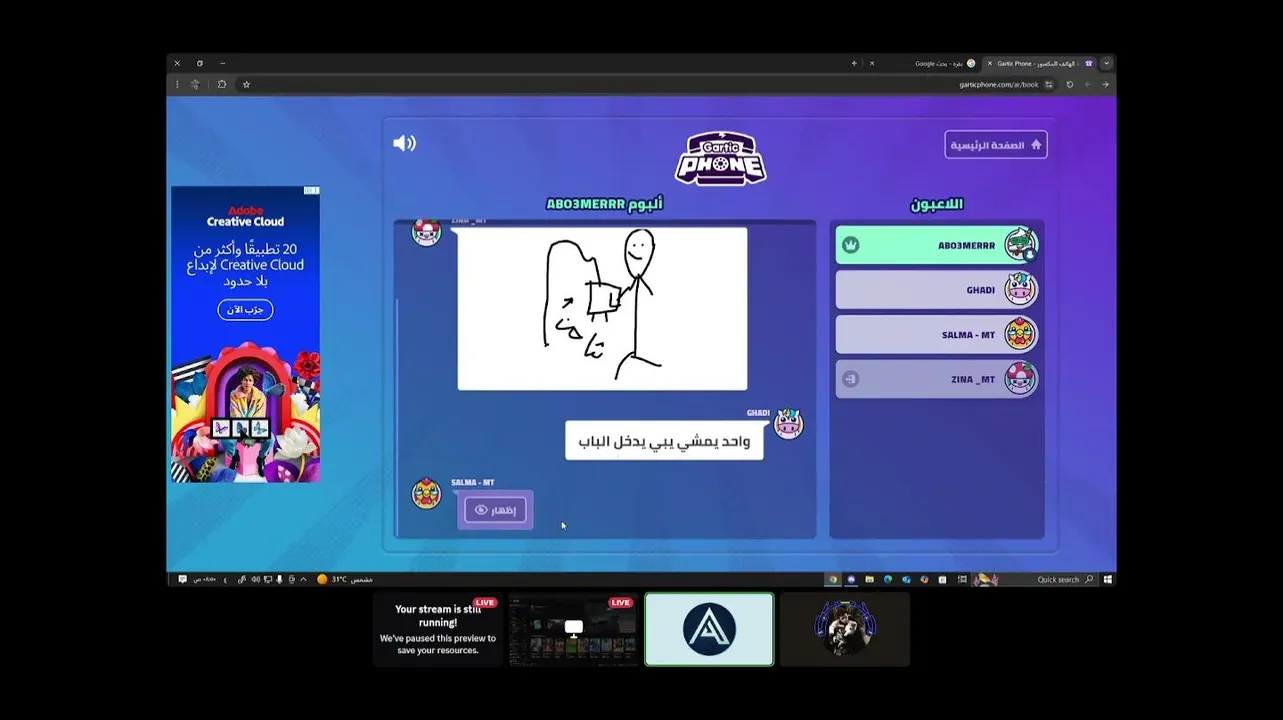Click the site settings icon in address bar
The width and height of the screenshot is (1283, 720).
click(x=1048, y=84)
